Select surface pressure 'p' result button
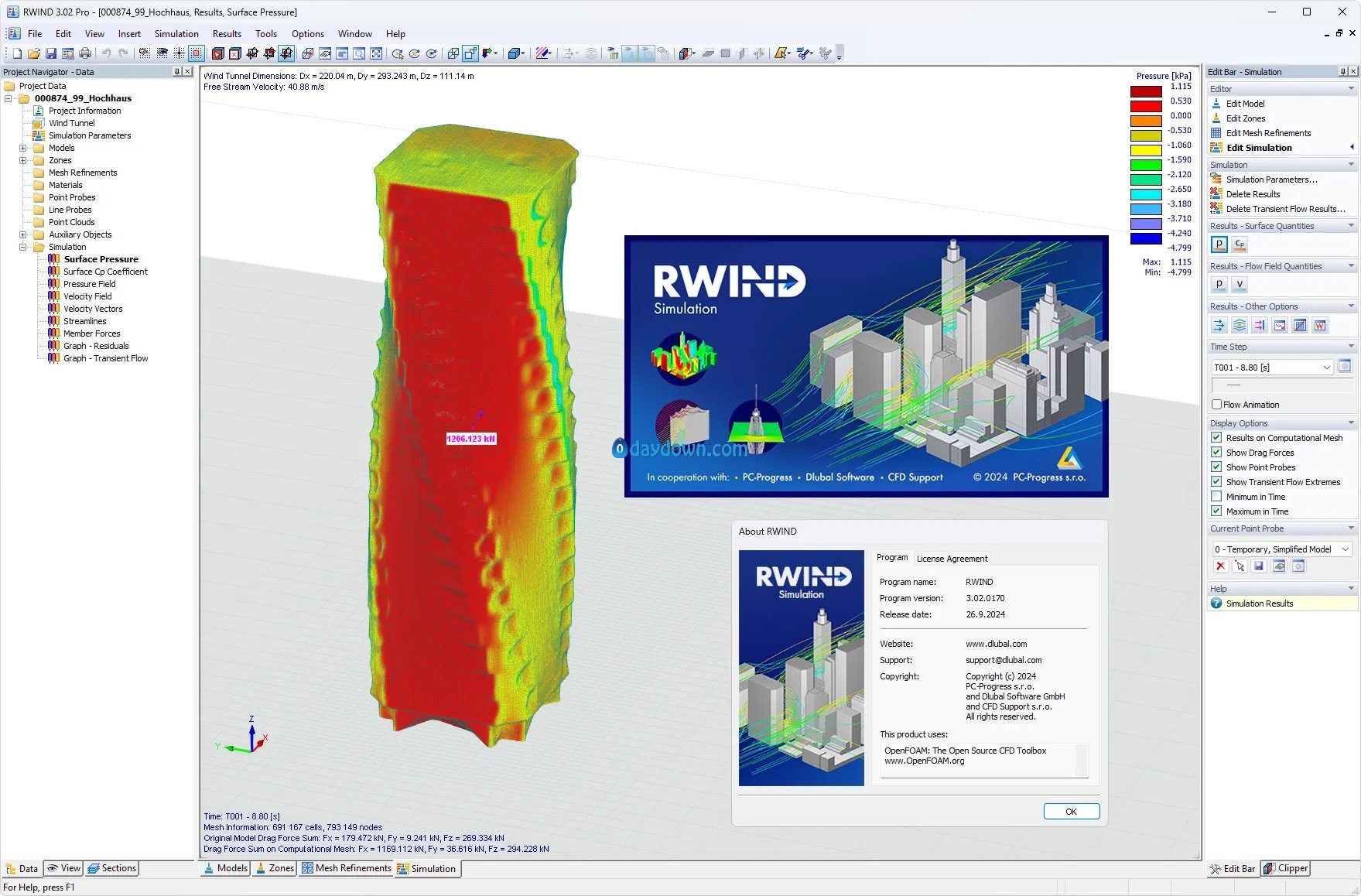Screen dimensions: 1361x896 [x=1219, y=245]
